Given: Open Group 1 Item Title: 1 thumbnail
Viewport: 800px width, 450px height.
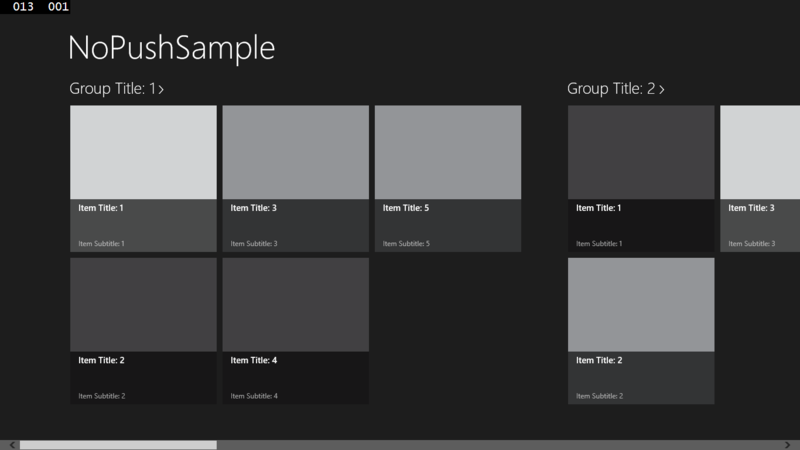Looking at the screenshot, I should [143, 152].
